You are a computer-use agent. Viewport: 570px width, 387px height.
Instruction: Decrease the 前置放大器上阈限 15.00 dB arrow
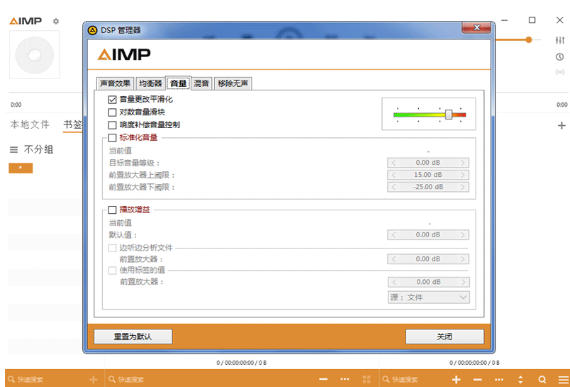pos(393,175)
